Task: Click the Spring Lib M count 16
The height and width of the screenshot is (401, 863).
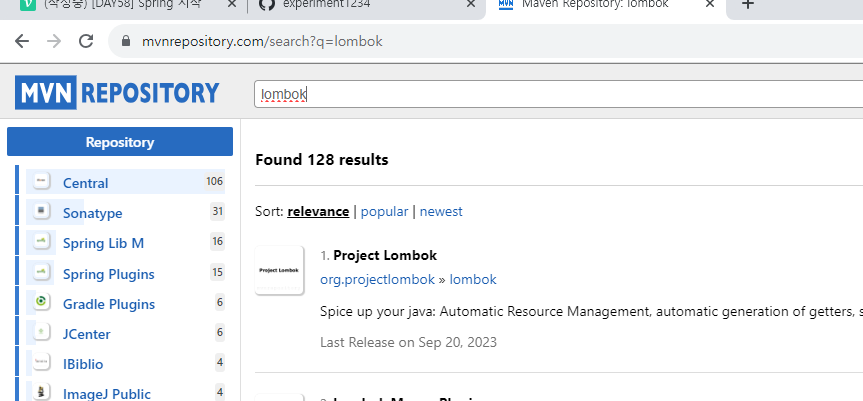Action: pos(218,241)
